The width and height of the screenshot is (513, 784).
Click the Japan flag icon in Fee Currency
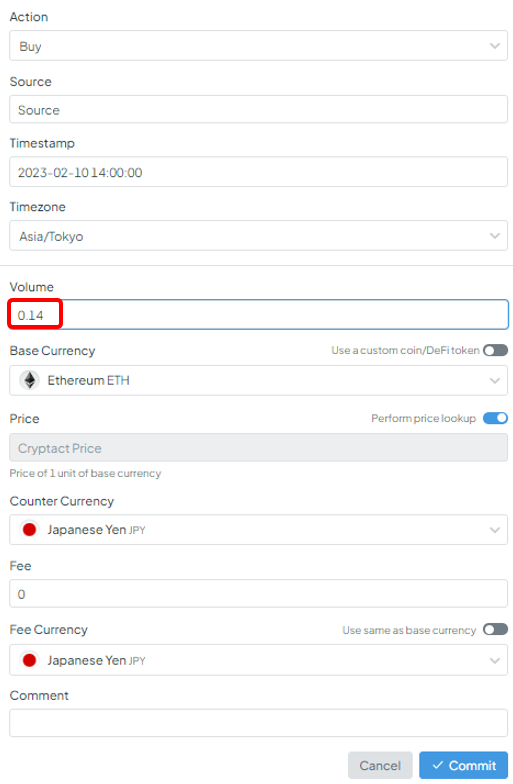30,660
